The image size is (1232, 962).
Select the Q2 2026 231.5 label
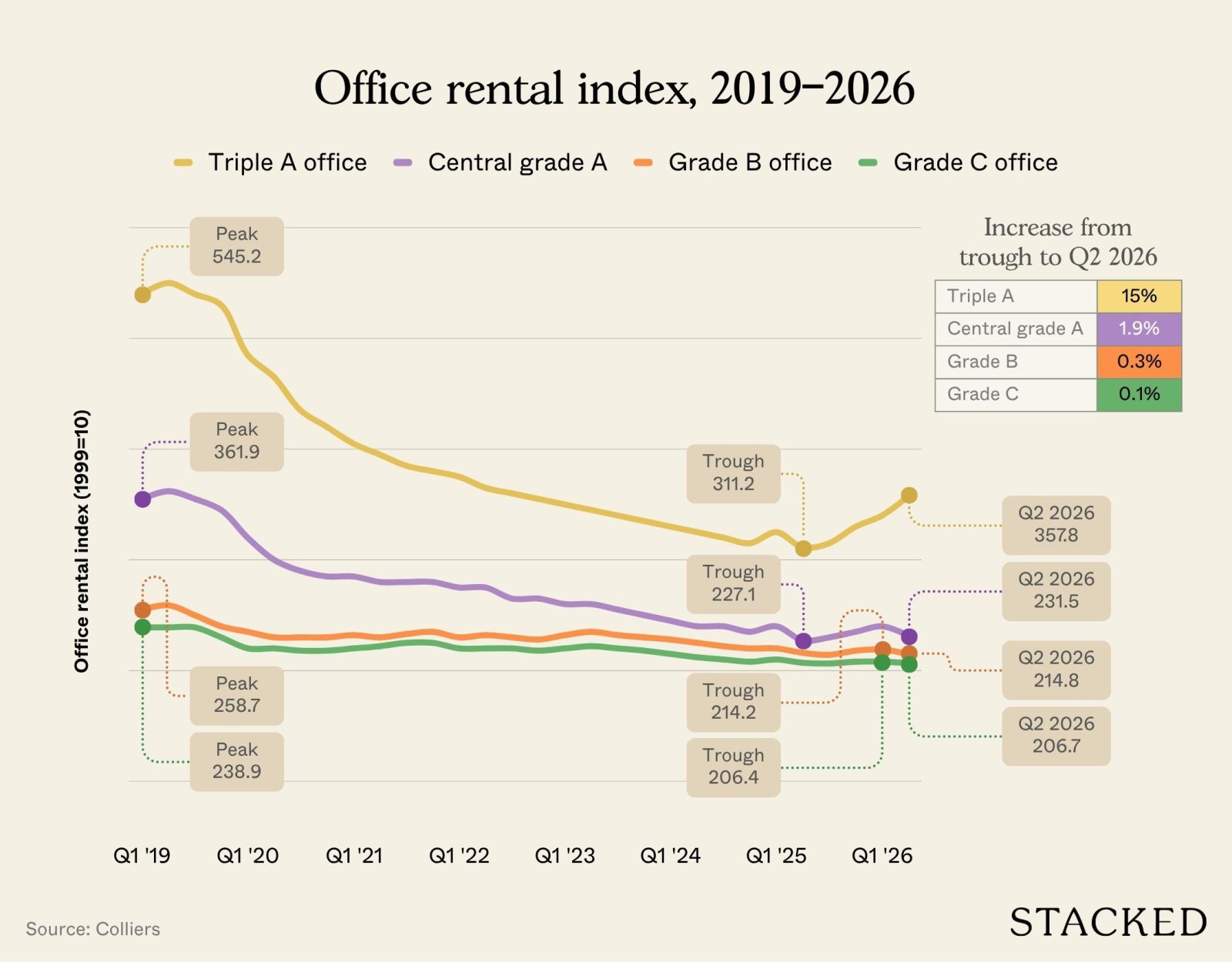click(x=1056, y=591)
